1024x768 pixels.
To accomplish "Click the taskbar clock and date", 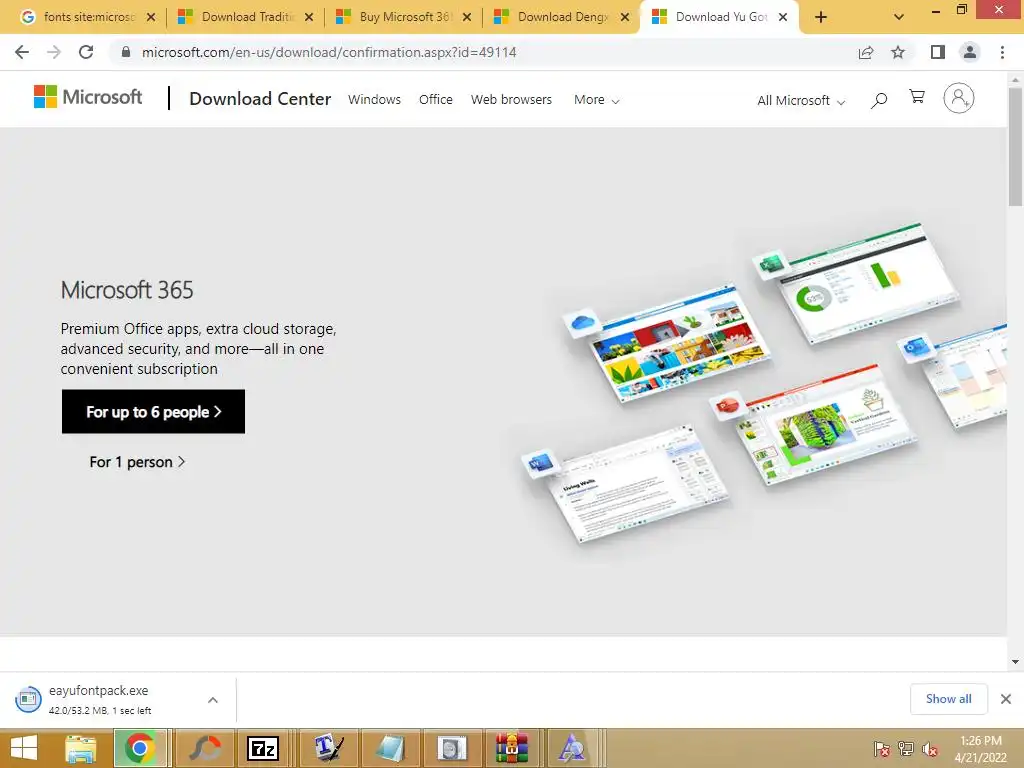I will point(980,749).
